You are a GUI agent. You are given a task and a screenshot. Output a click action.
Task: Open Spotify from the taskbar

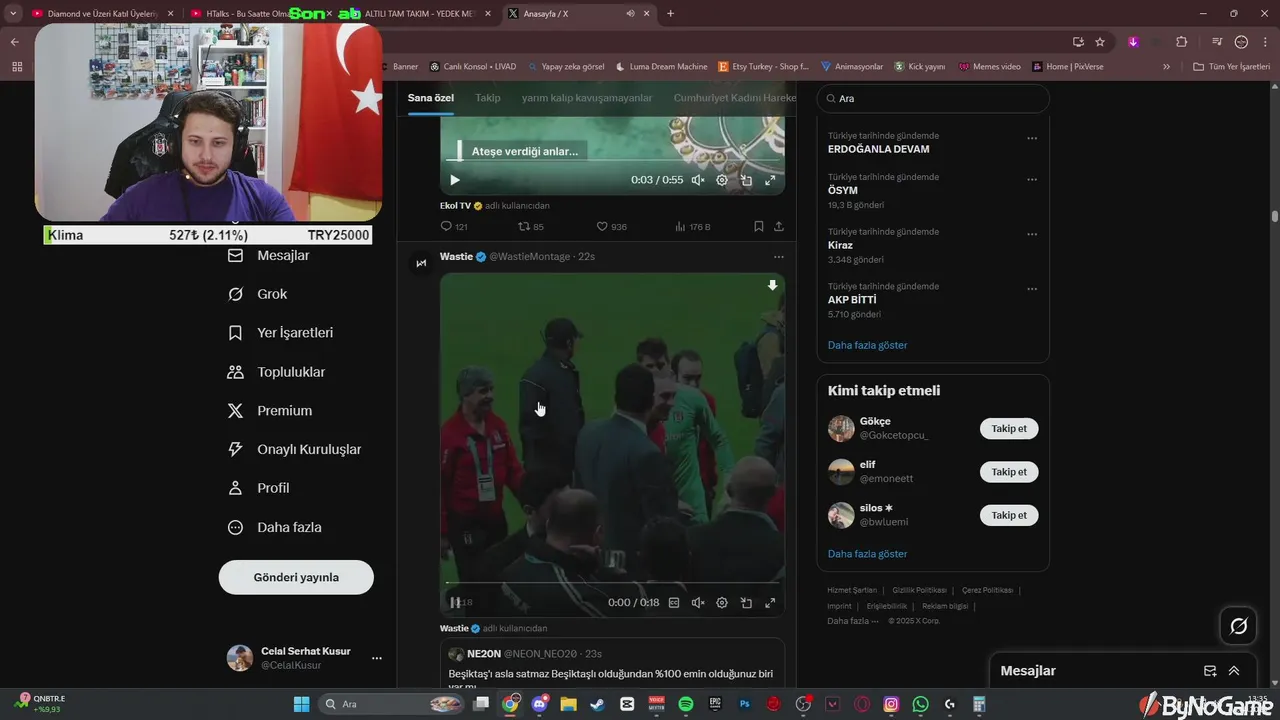686,704
